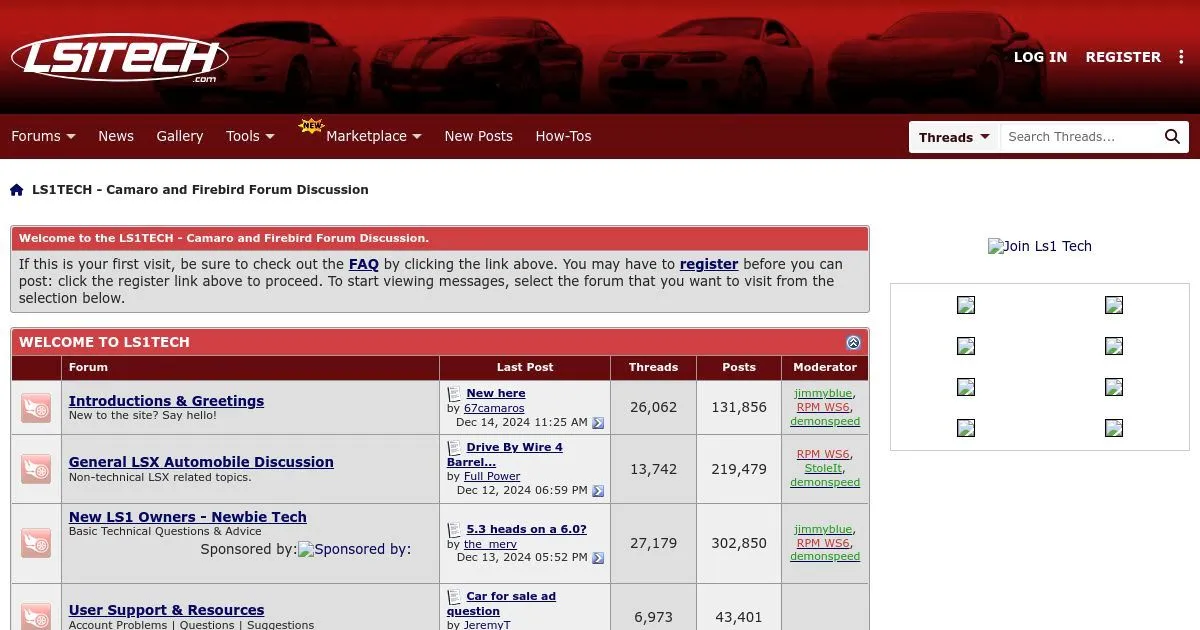Open Gallery in the navigation bar
Image resolution: width=1200 pixels, height=630 pixels.
pyautogui.click(x=180, y=136)
